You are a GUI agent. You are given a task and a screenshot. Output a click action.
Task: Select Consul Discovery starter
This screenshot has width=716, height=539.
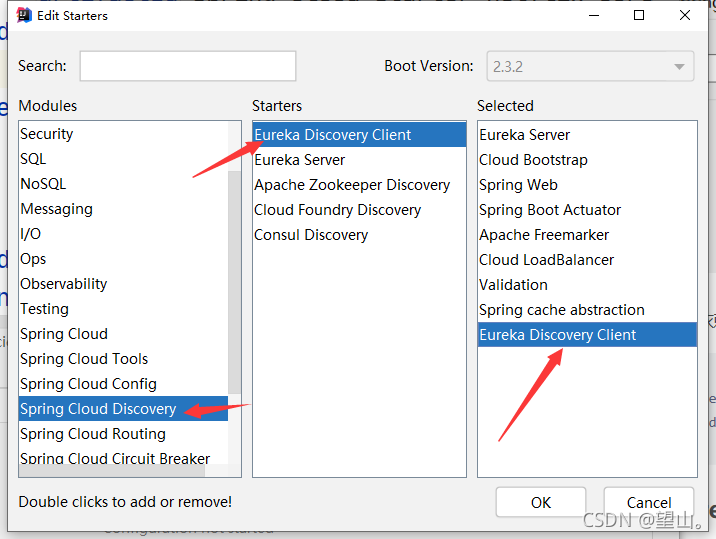click(x=359, y=235)
